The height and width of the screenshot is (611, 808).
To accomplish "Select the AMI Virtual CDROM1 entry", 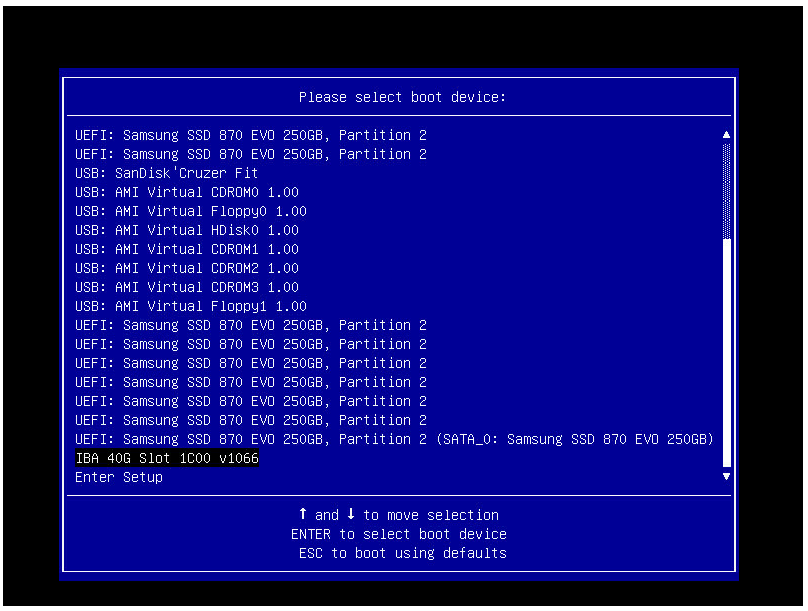I will click(186, 249).
